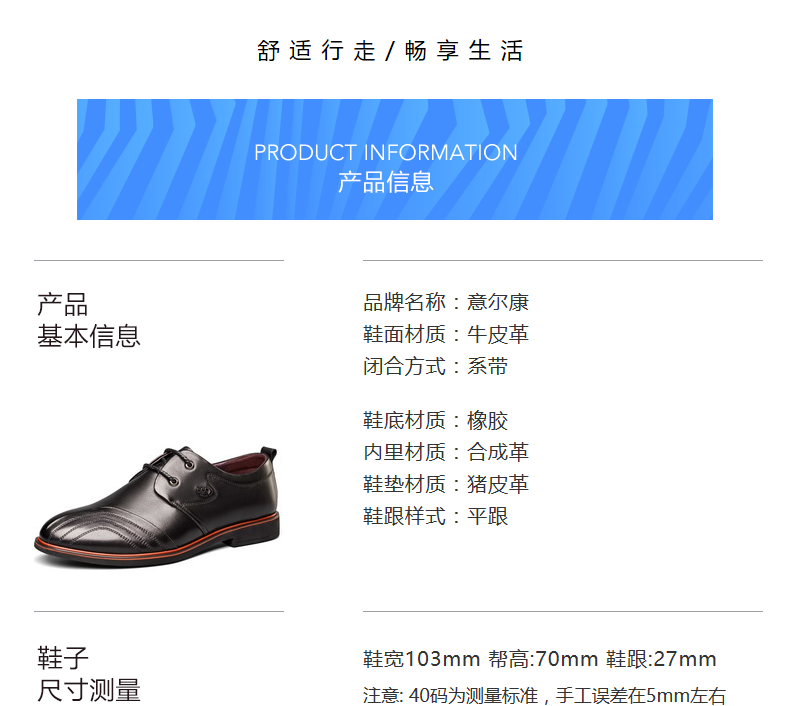Click the 产品 基本信息 section heading

(89, 320)
